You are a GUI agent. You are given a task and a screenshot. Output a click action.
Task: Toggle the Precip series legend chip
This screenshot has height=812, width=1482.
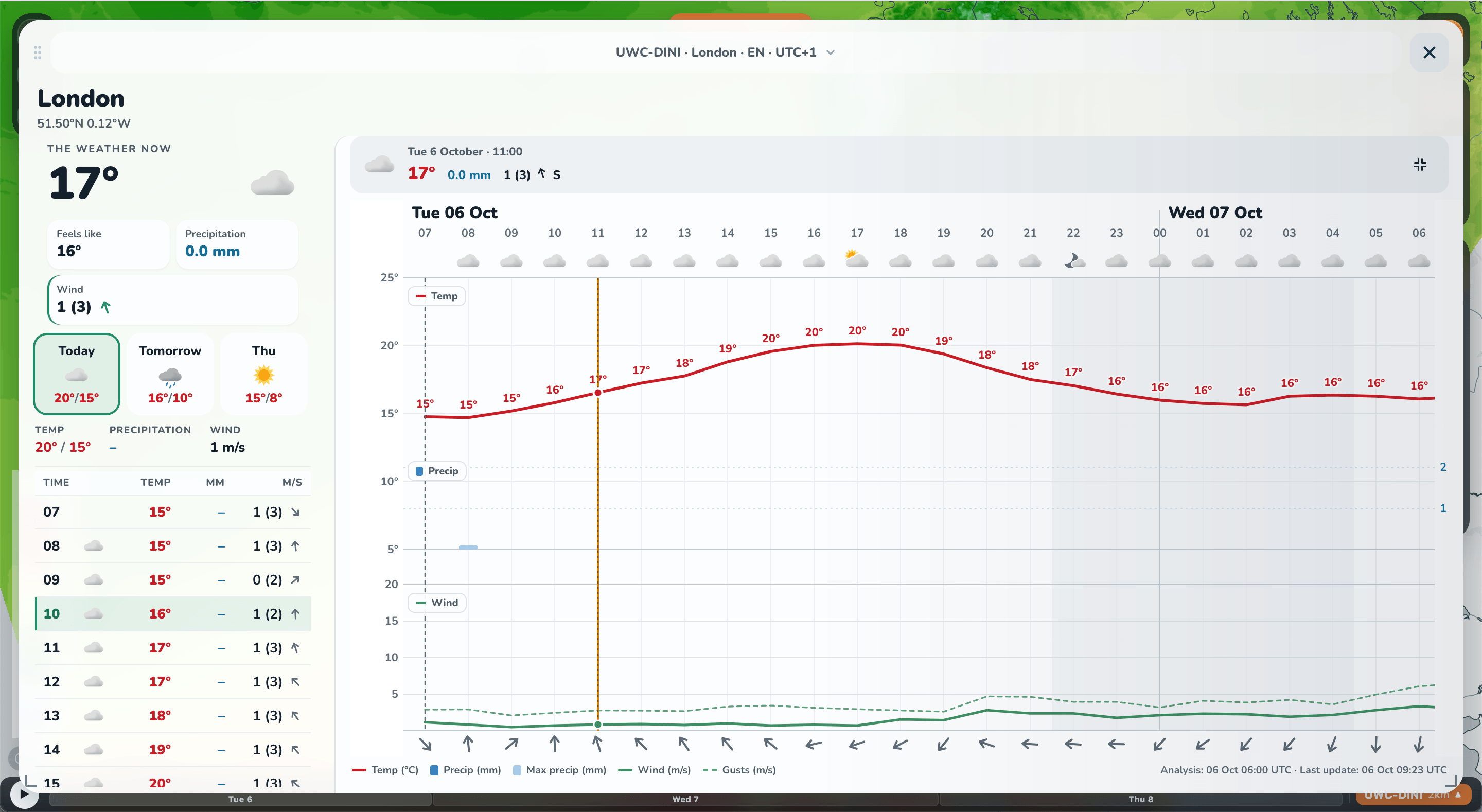[437, 471]
